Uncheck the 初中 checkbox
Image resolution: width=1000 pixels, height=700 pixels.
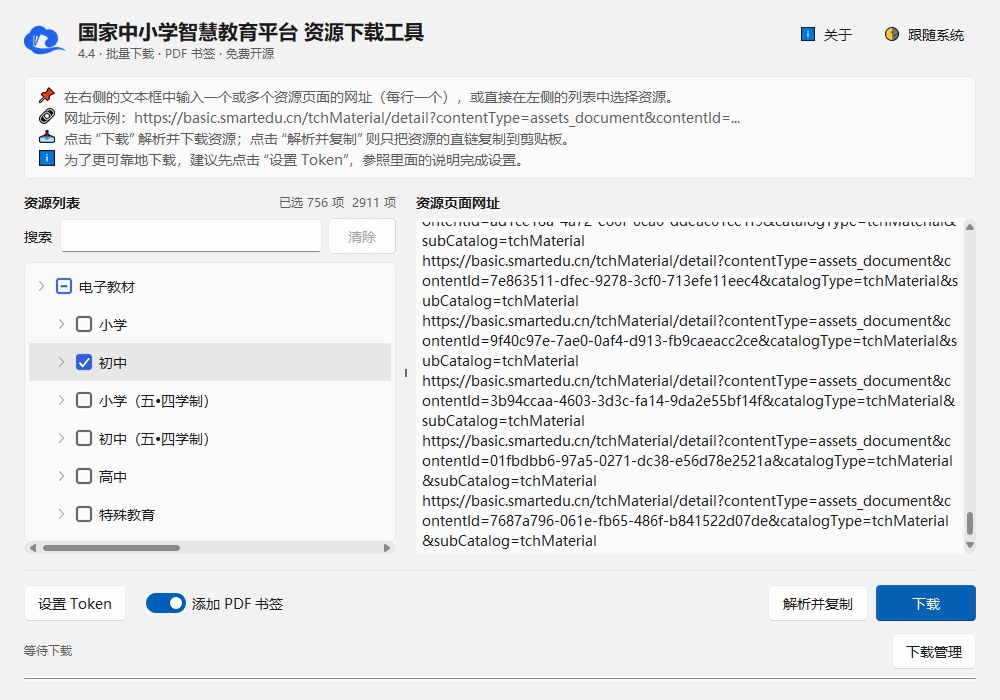84,362
